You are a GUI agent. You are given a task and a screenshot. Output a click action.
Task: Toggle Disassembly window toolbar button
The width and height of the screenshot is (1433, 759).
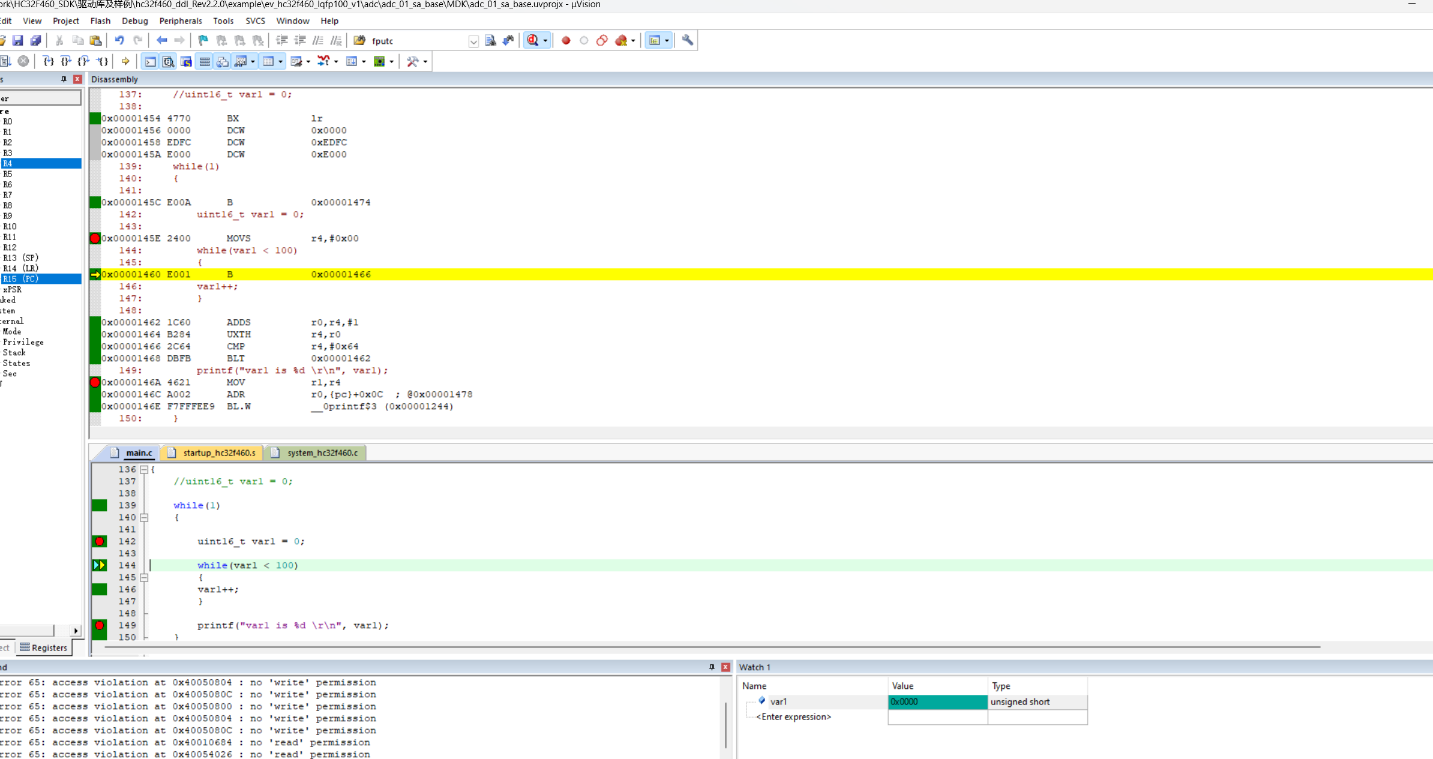click(x=168, y=62)
